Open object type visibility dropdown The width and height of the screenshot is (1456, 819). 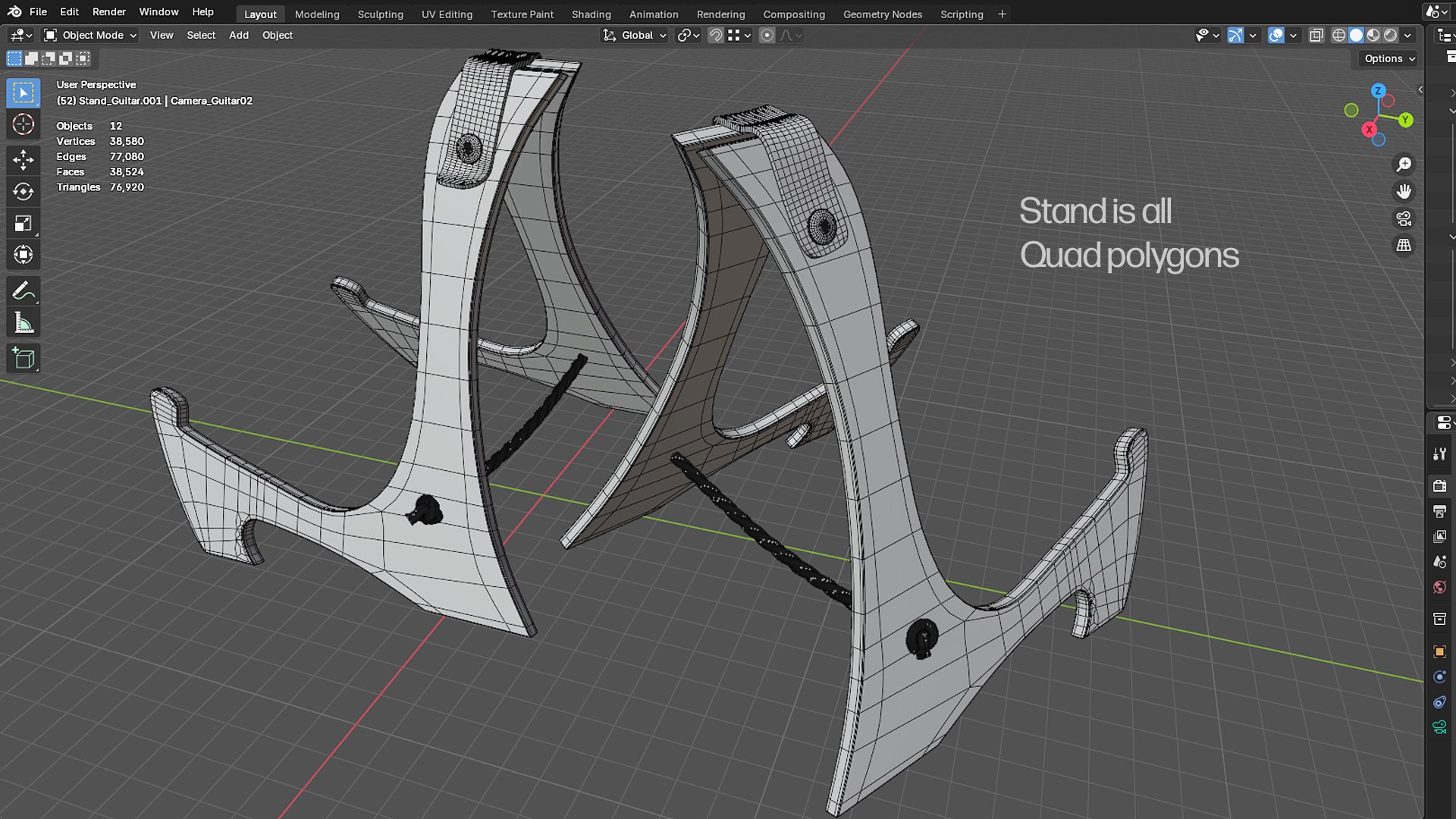click(x=1207, y=35)
